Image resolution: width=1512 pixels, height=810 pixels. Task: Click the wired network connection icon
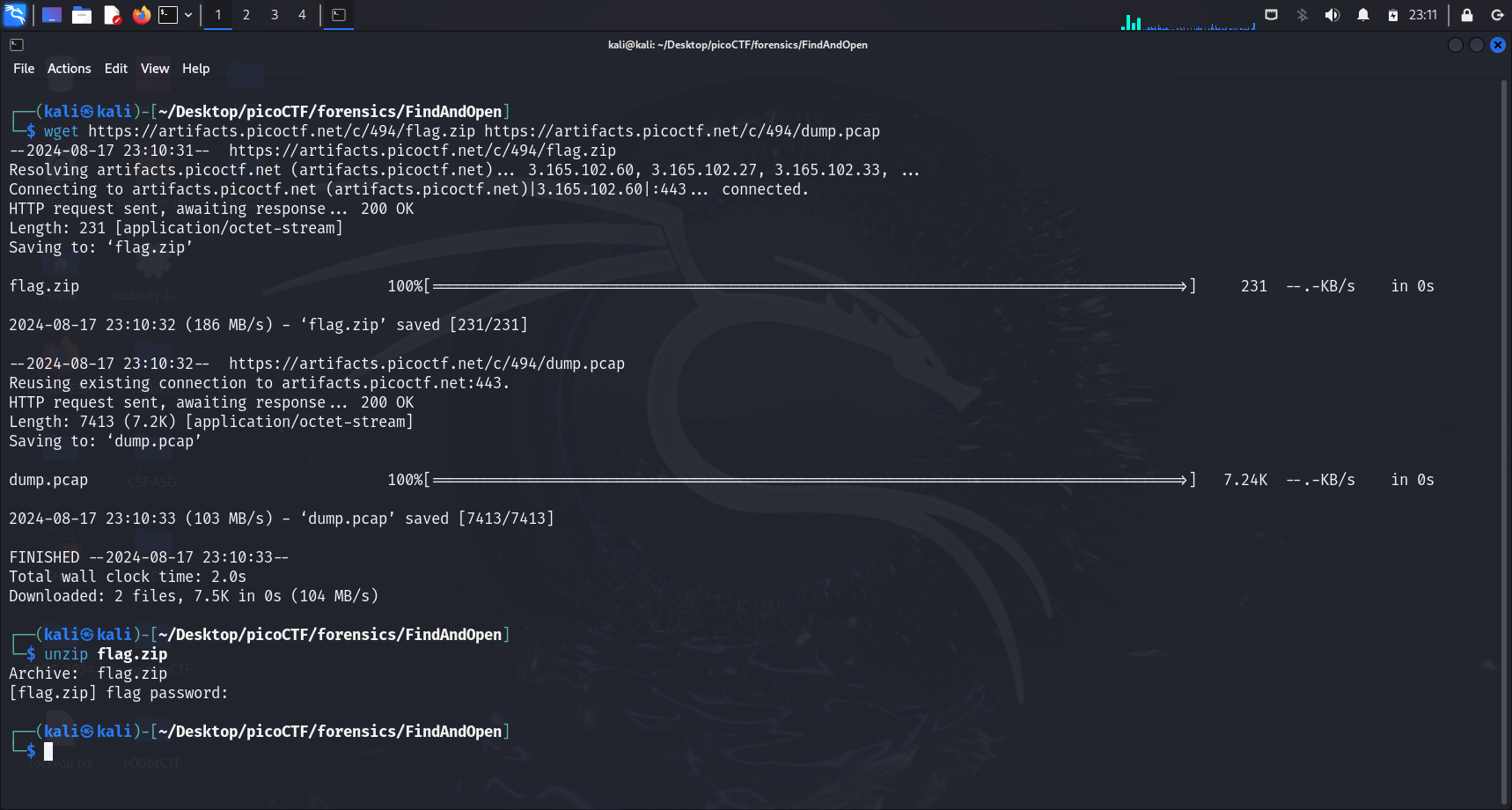[1272, 15]
